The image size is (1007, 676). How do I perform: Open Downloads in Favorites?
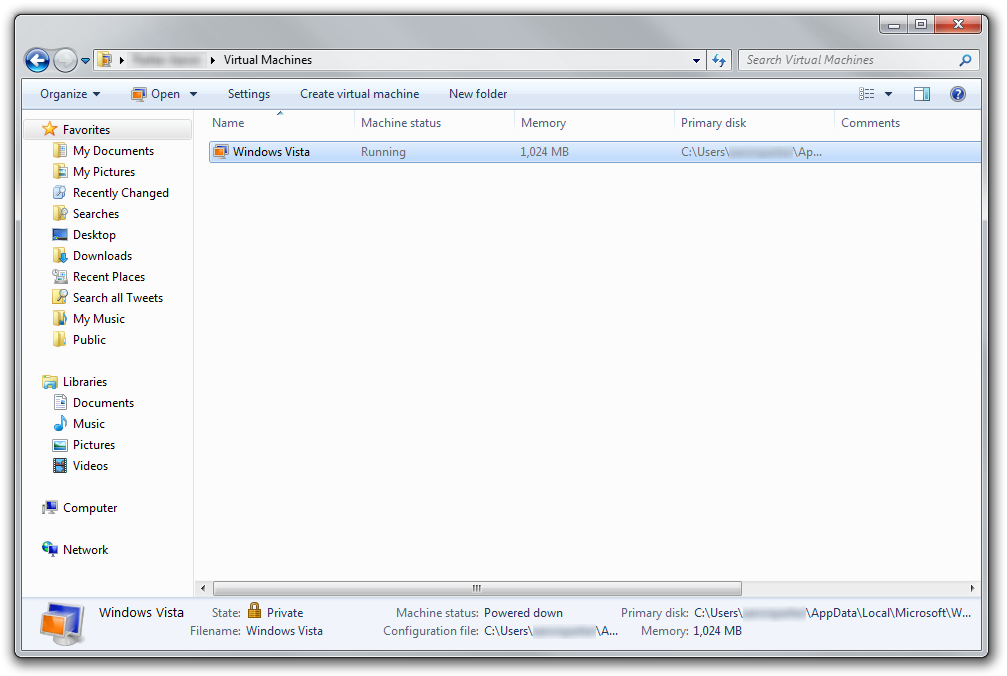point(102,256)
